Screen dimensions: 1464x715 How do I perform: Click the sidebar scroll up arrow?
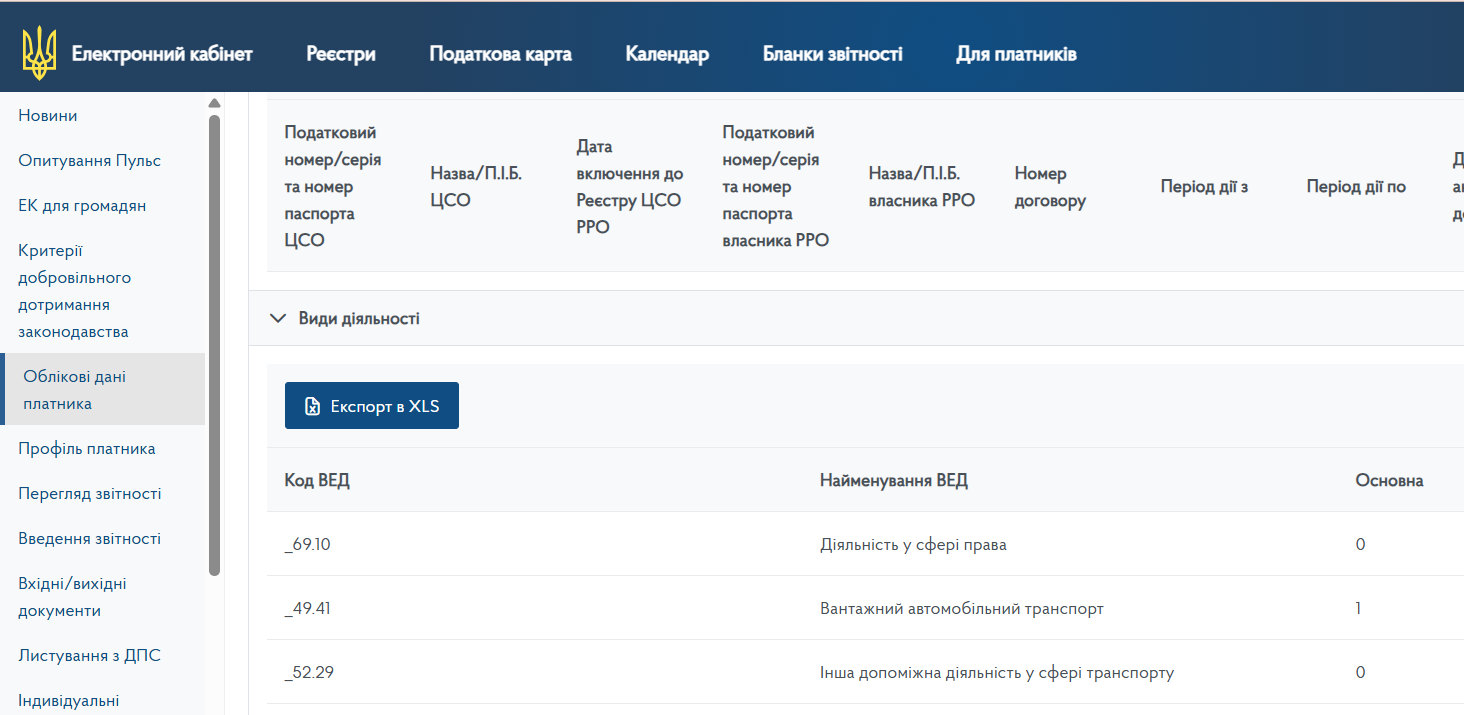214,103
